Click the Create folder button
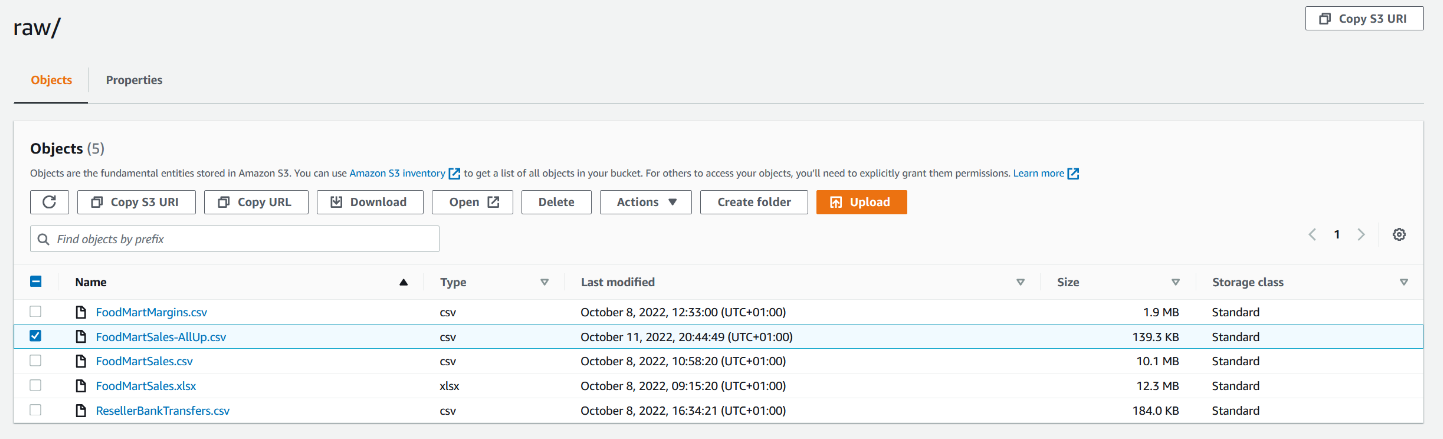Image resolution: width=1443 pixels, height=439 pixels. click(754, 202)
